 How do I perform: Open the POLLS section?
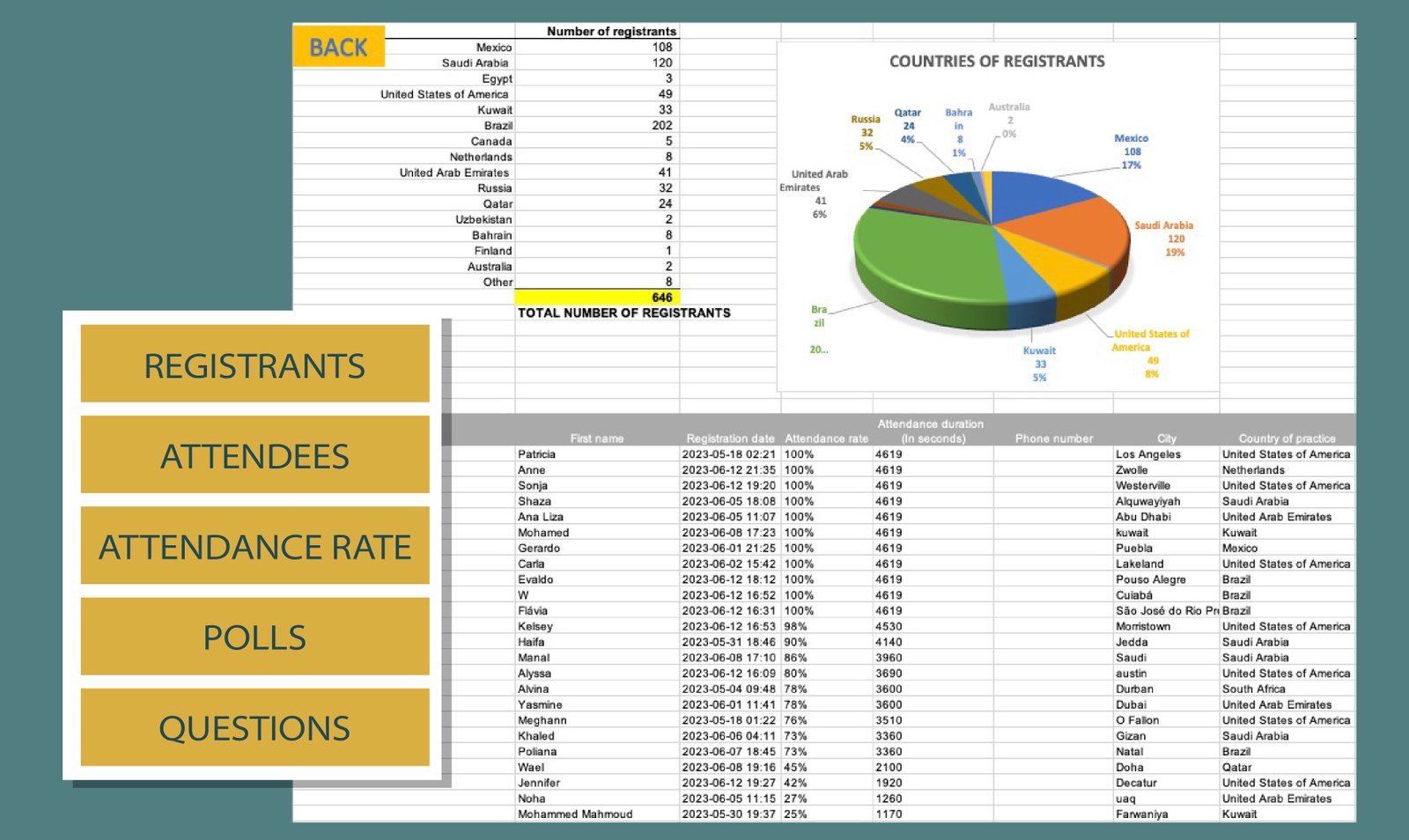click(x=255, y=637)
